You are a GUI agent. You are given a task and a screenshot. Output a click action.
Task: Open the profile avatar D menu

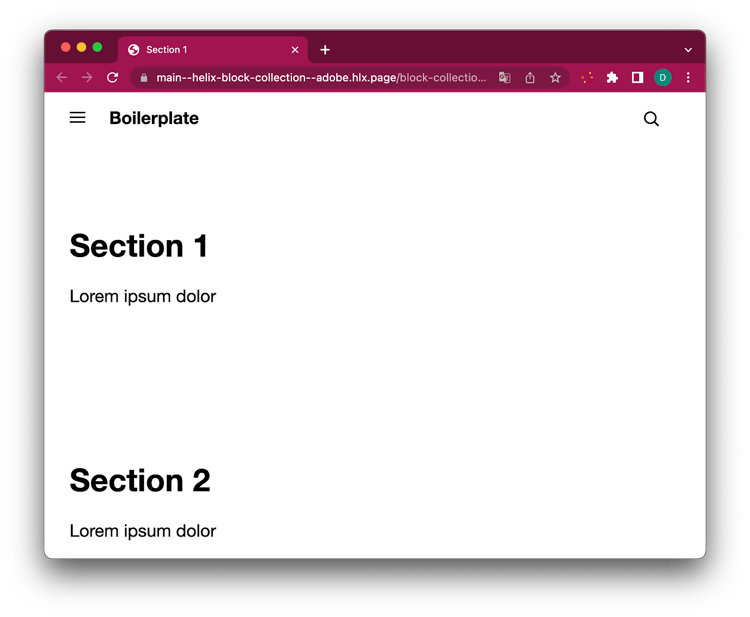(662, 77)
